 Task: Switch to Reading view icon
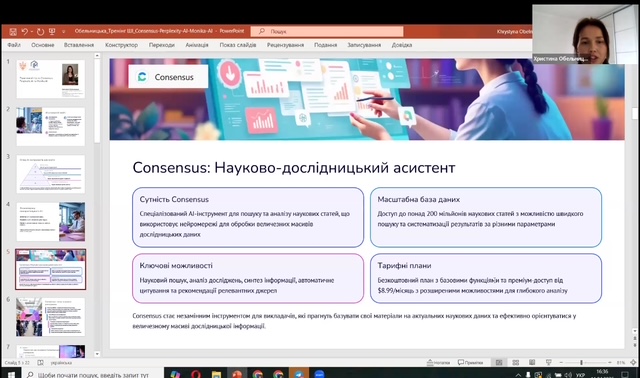[x=532, y=362]
